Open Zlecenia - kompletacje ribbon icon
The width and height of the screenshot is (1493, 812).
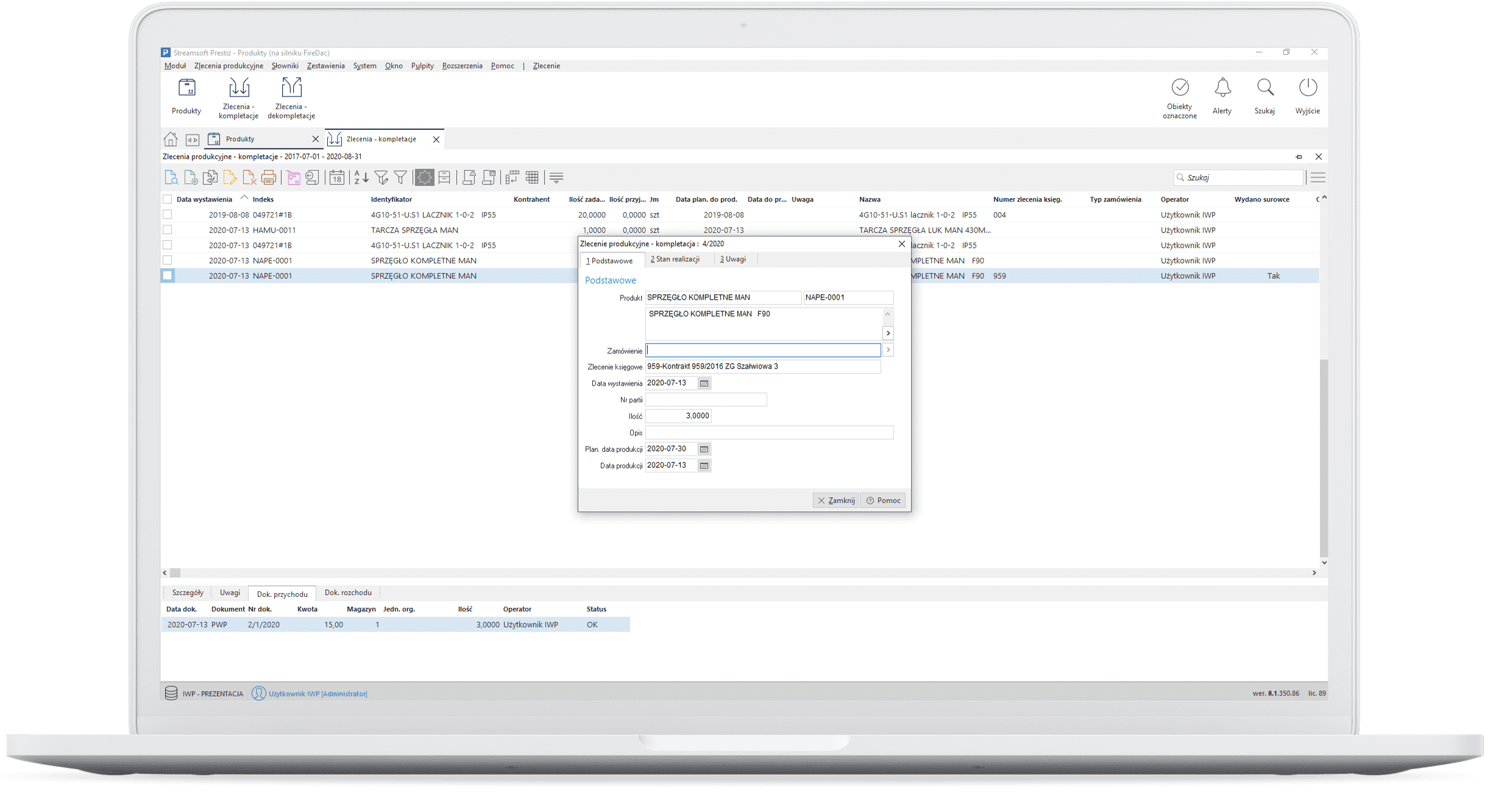(x=238, y=98)
